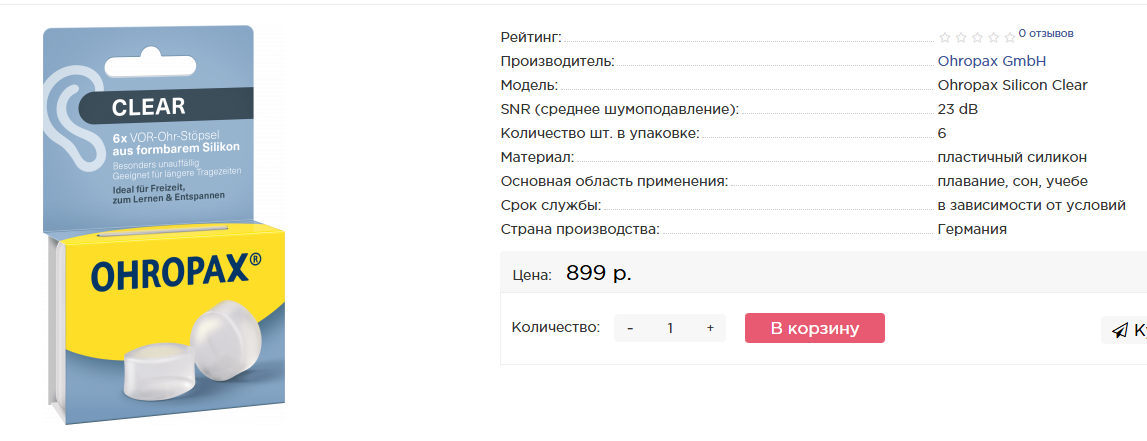Click the first rating star
Viewport: 1147px width, 441px height.
(x=944, y=37)
